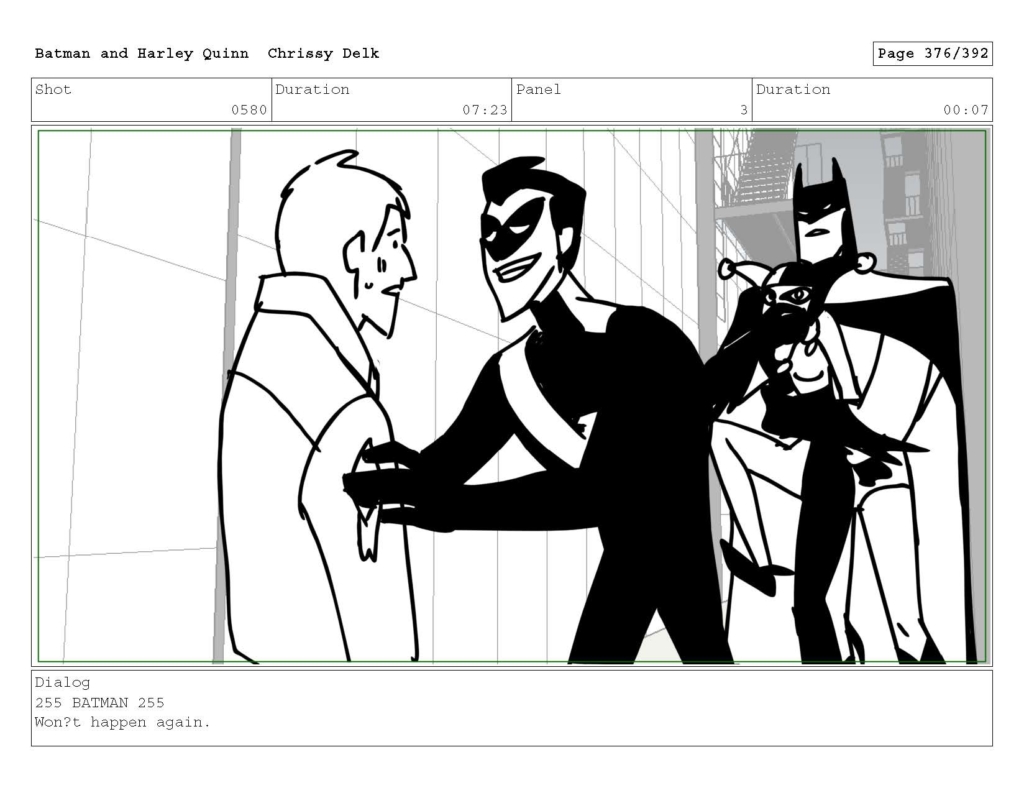Click the title "Batman and Harley Quinn"

pos(142,54)
